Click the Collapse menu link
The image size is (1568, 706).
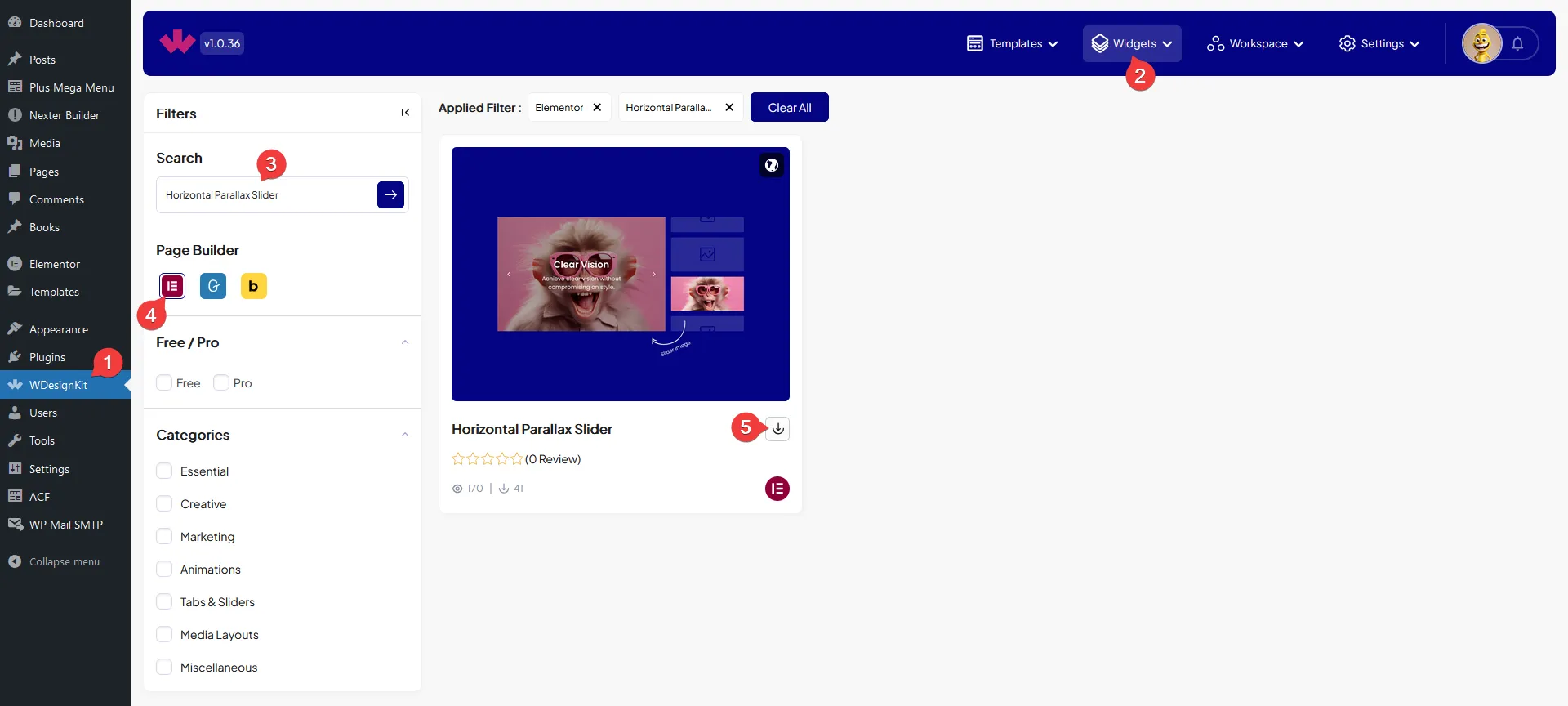(x=64, y=562)
